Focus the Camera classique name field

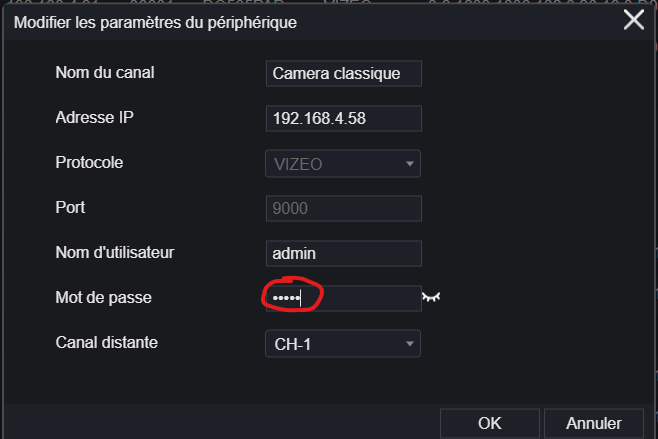point(344,73)
